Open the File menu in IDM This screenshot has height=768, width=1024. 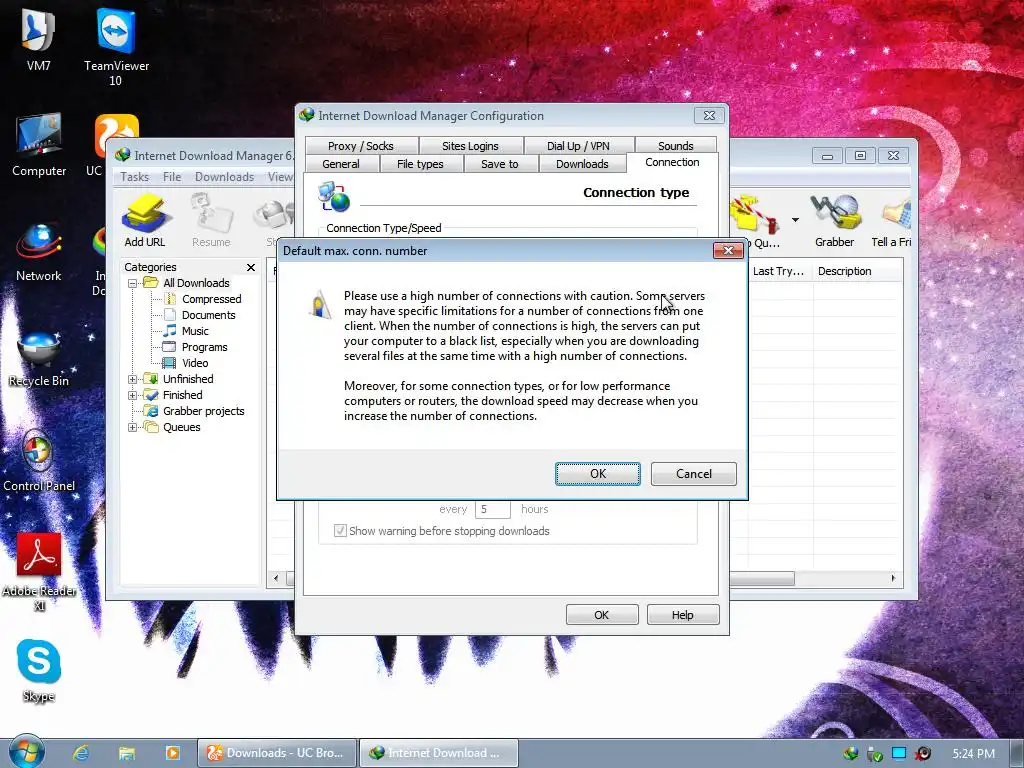(172, 177)
